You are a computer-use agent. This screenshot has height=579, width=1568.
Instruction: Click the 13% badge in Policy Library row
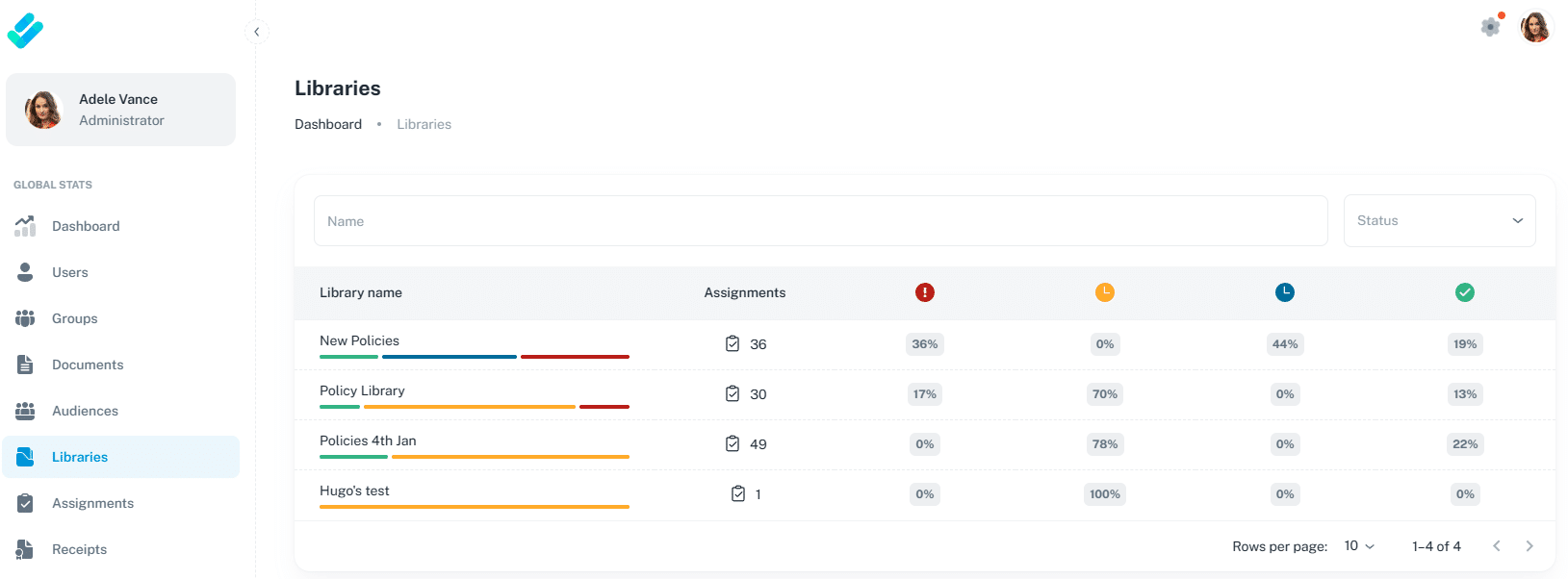[x=1465, y=394]
